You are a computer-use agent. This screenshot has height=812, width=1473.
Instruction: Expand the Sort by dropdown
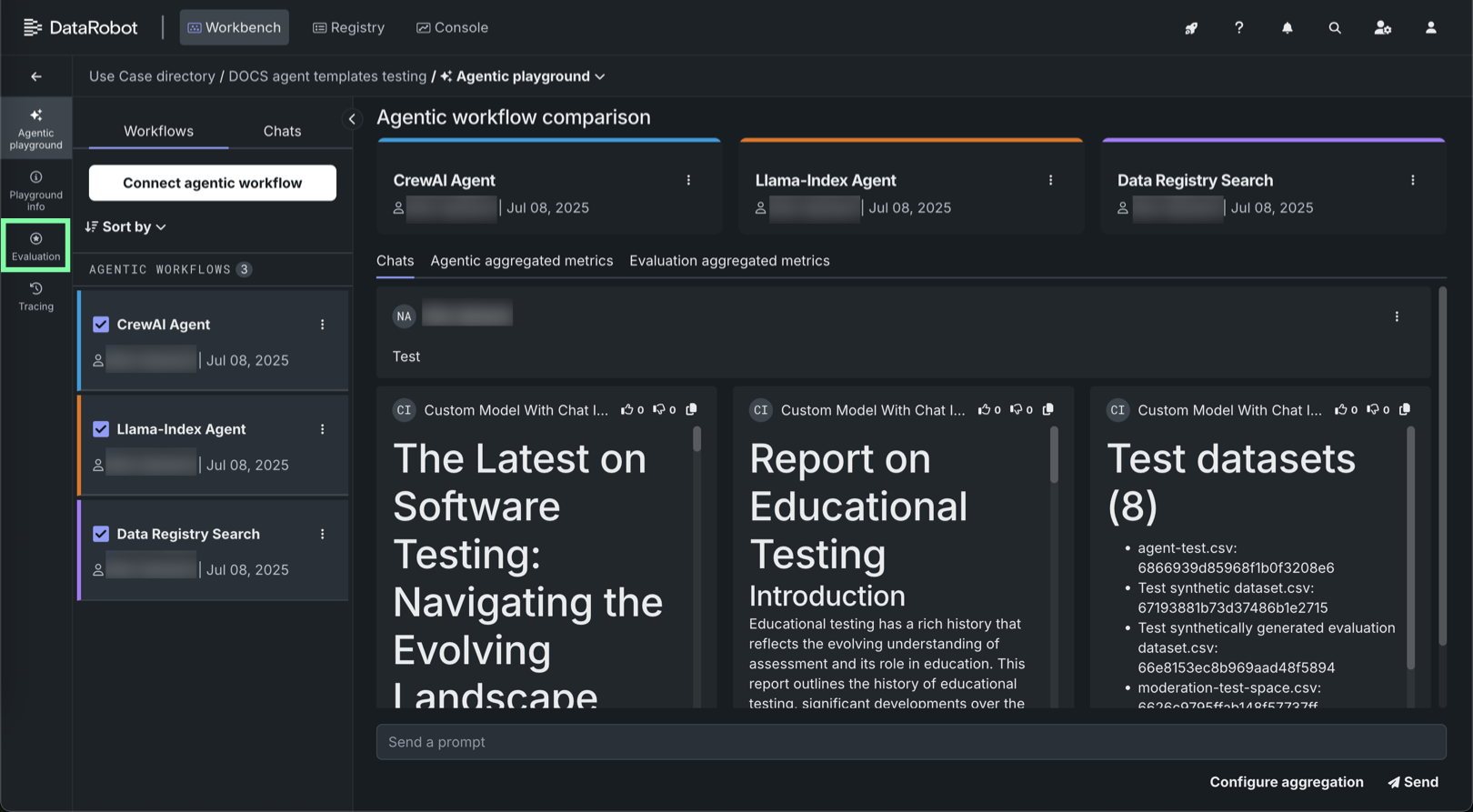[x=126, y=226]
